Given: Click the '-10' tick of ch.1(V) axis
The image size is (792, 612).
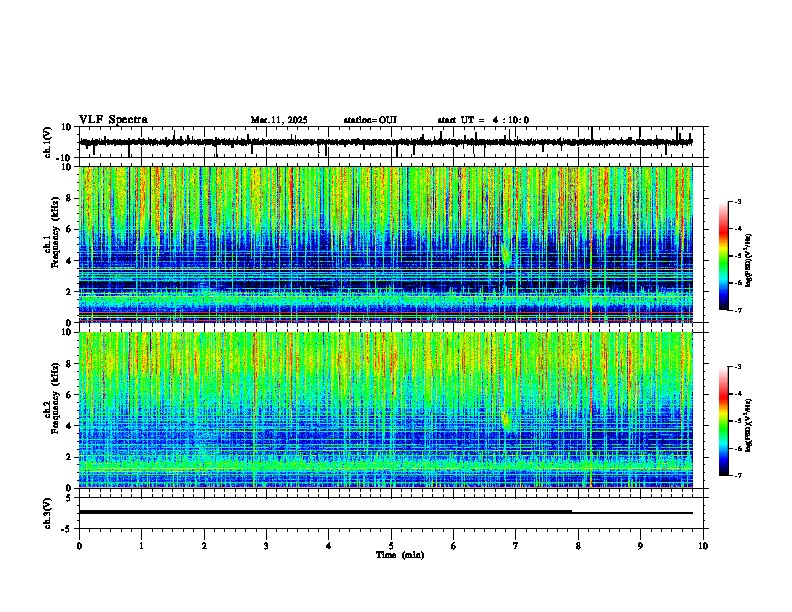Looking at the screenshot, I should 64,158.
